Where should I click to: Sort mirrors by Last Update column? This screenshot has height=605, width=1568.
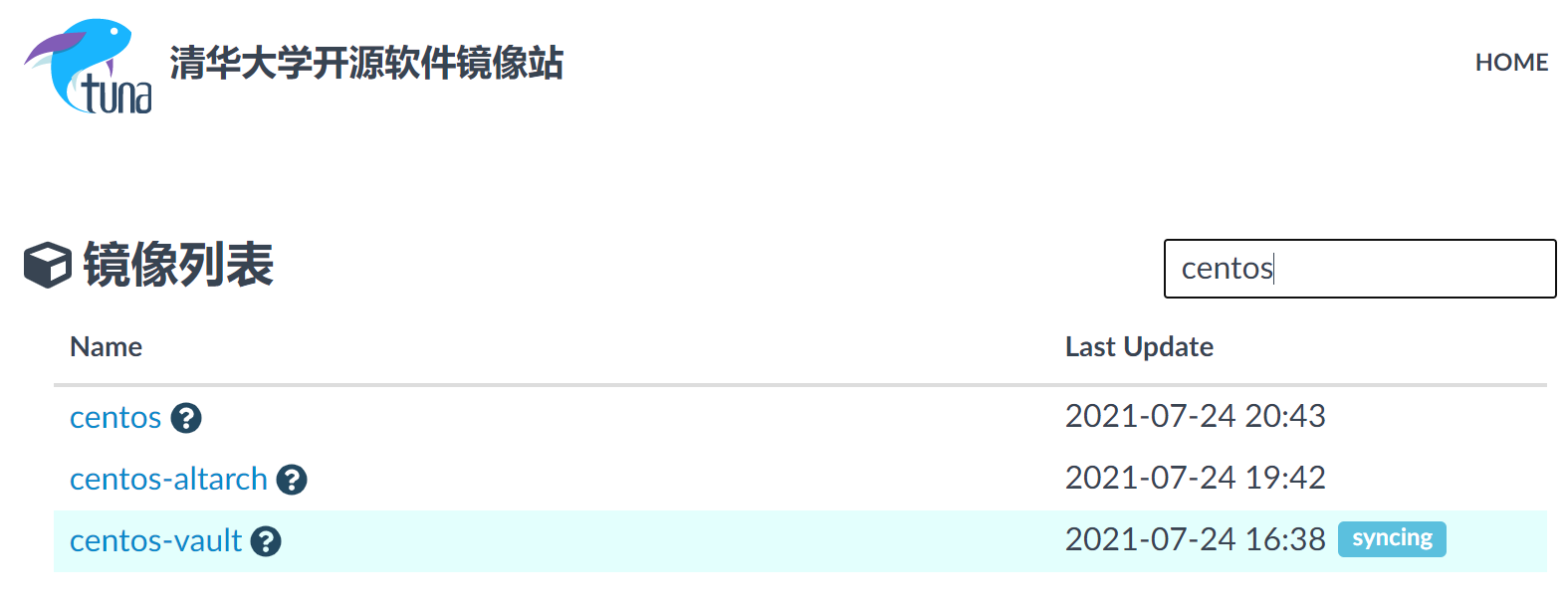pyautogui.click(x=1139, y=346)
